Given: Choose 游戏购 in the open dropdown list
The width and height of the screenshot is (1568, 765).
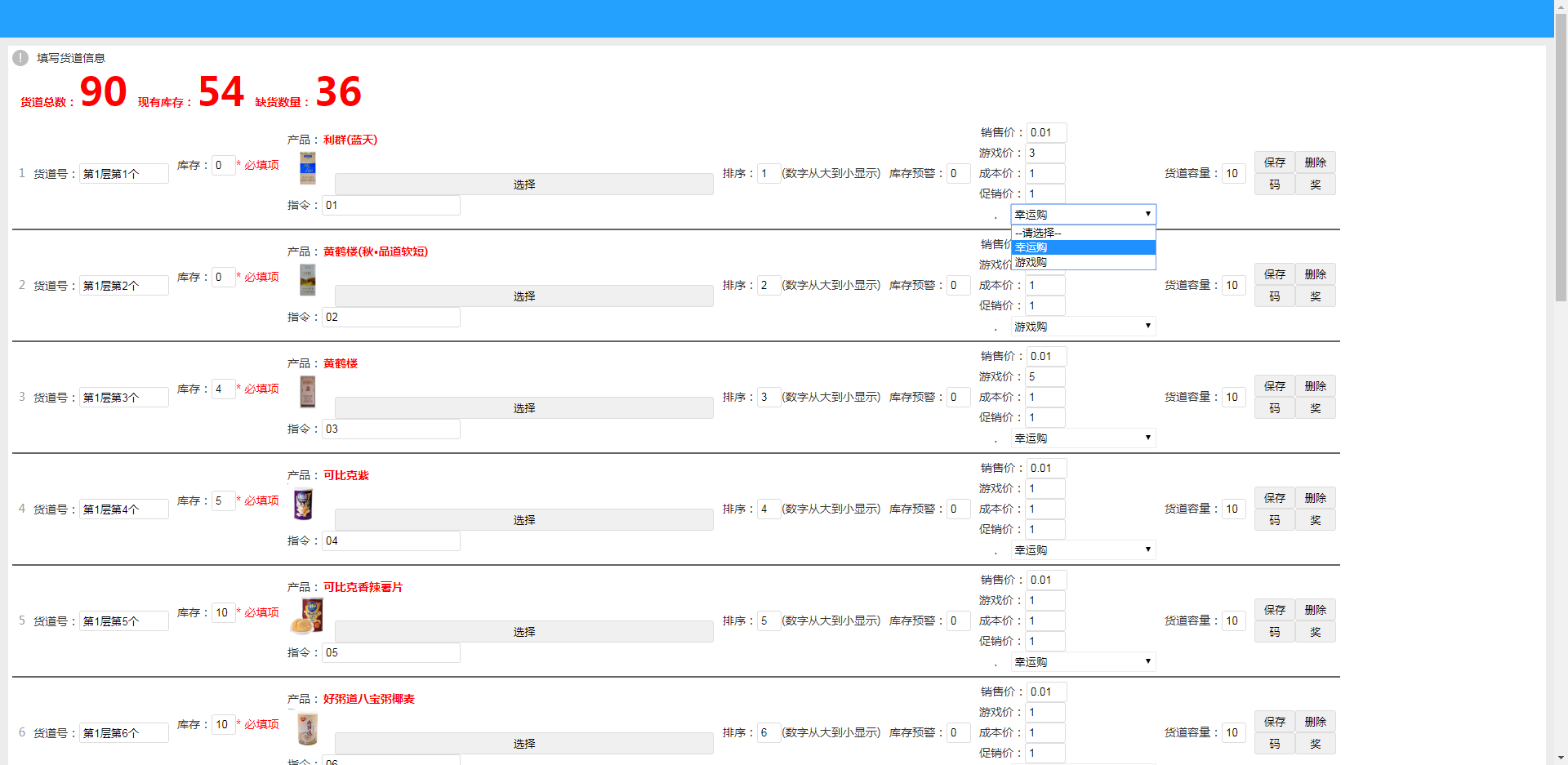Looking at the screenshot, I should 1083,262.
